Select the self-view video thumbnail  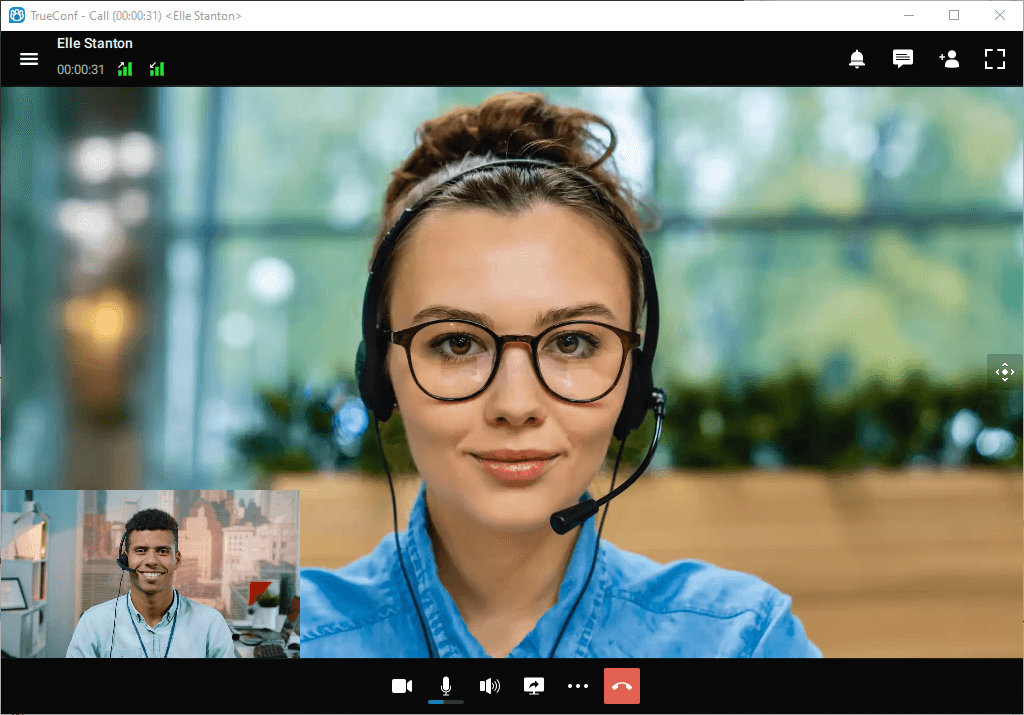150,574
